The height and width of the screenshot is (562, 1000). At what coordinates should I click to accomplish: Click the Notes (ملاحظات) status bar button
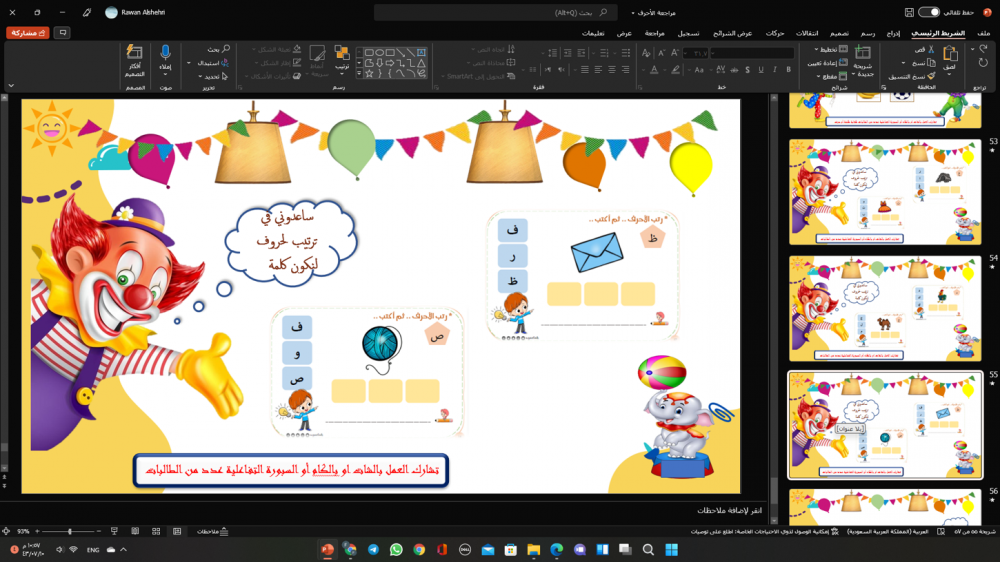[x=213, y=531]
